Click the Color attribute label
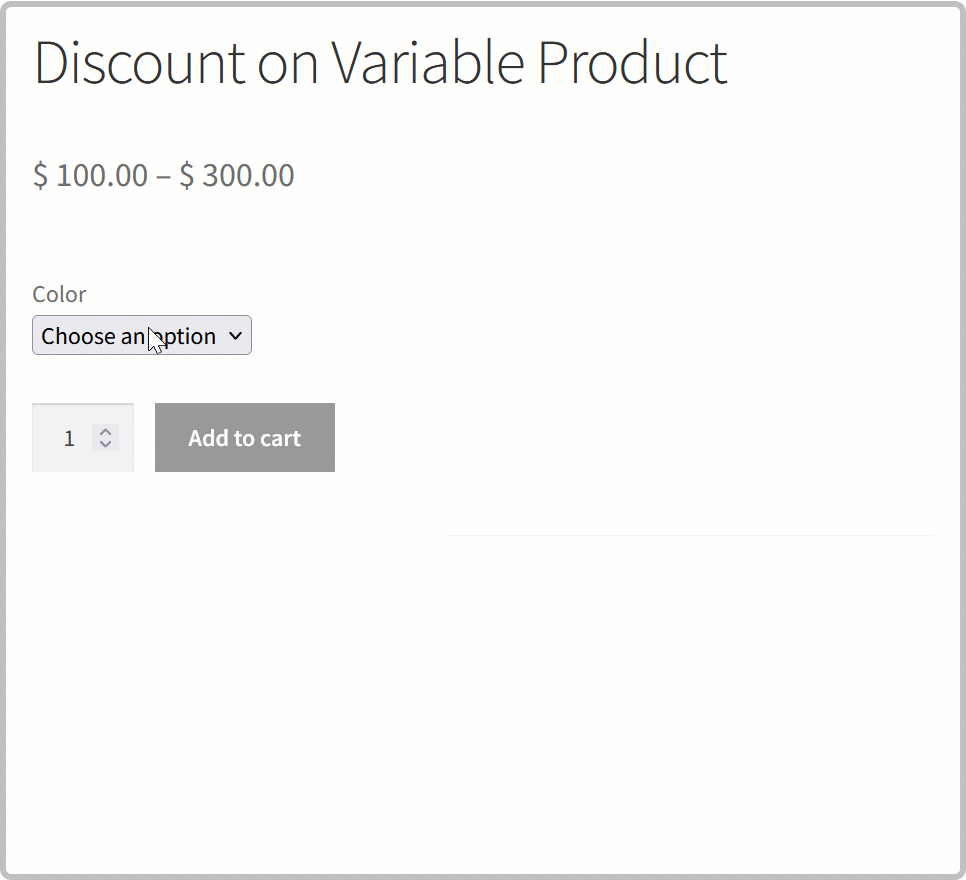 pos(59,294)
